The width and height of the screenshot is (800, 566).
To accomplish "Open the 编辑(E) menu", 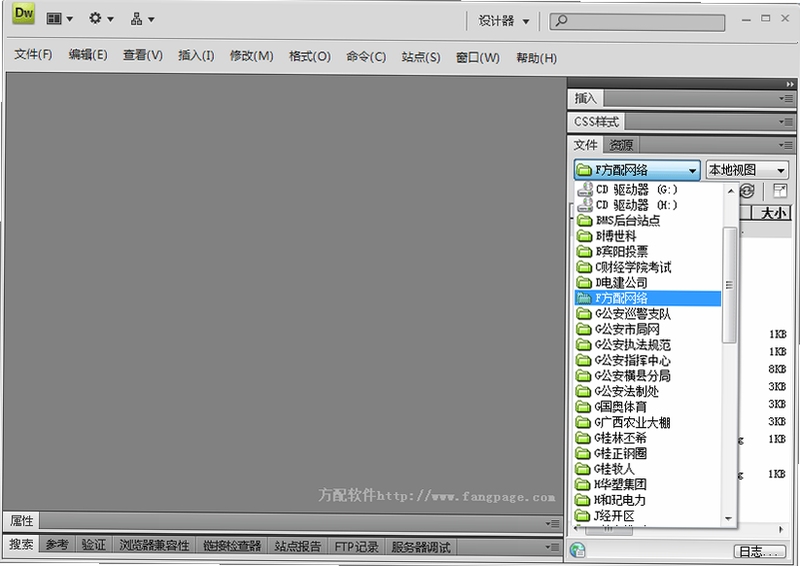I will pos(88,55).
